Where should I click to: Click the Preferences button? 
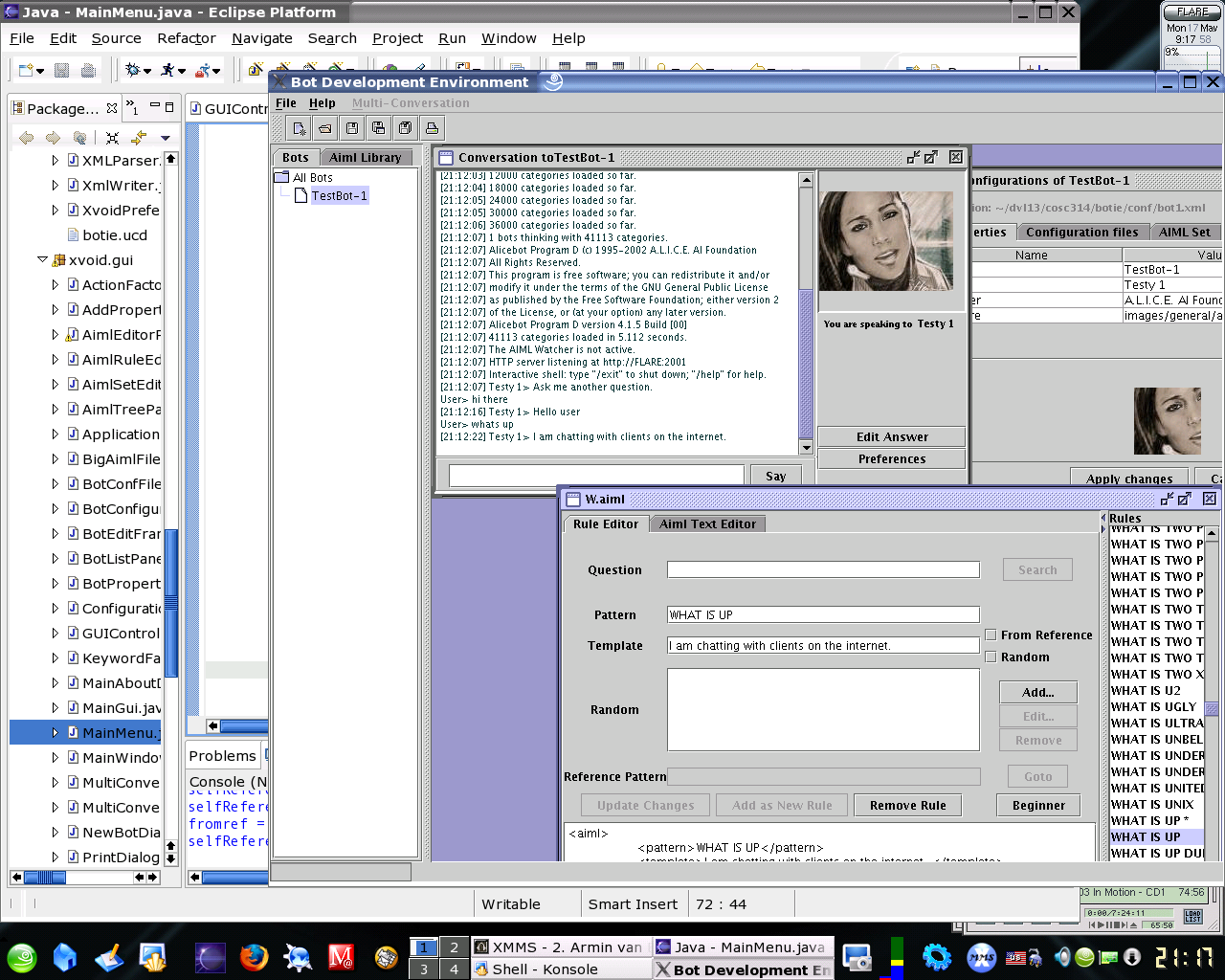click(892, 458)
